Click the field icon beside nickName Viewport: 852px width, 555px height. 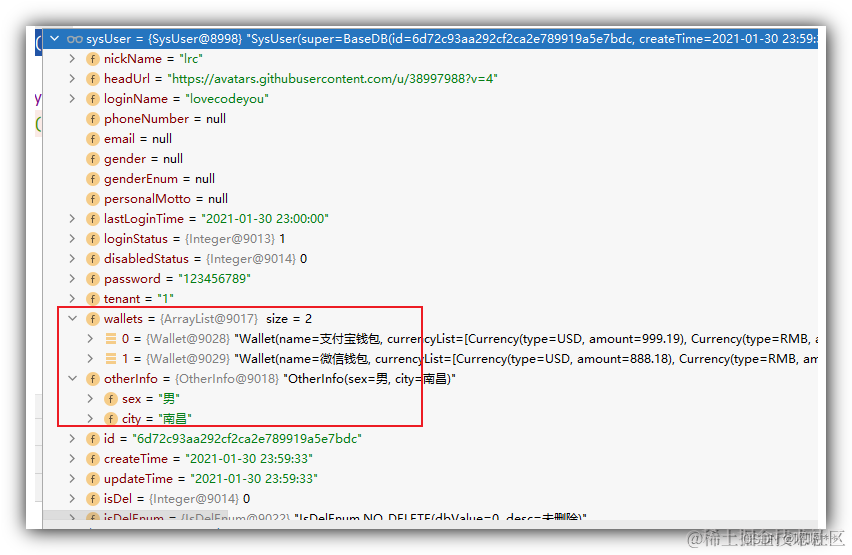93,59
